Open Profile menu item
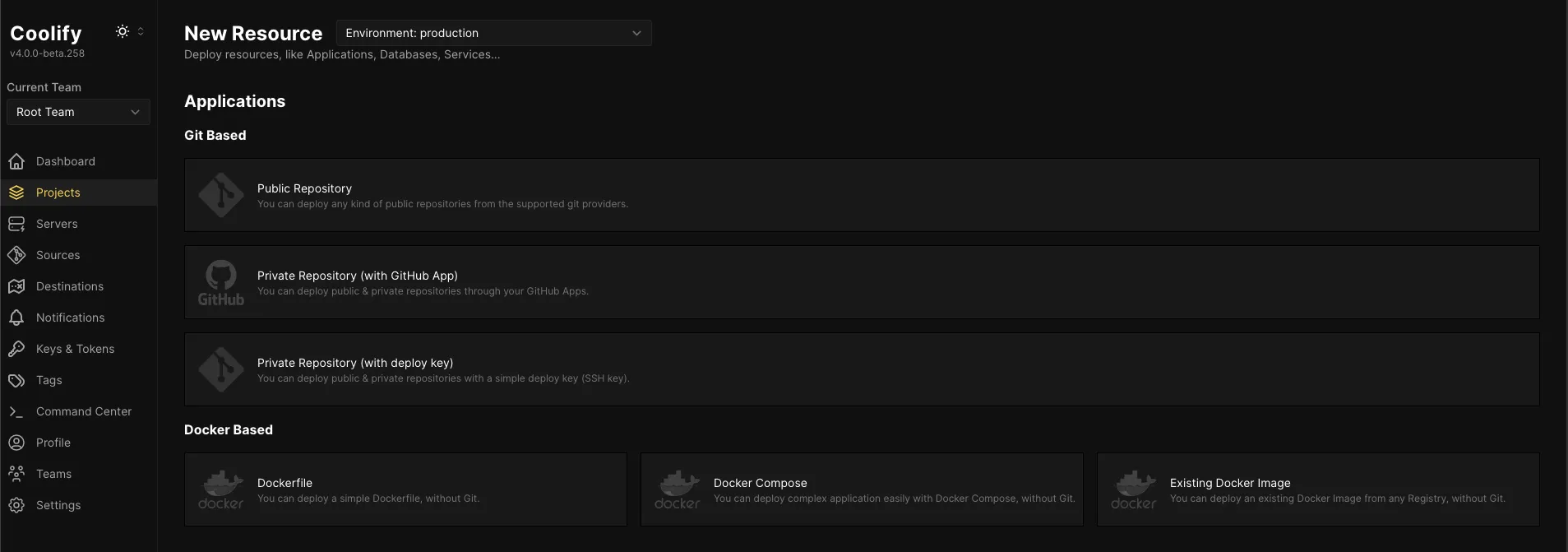1568x552 pixels. pos(79,443)
